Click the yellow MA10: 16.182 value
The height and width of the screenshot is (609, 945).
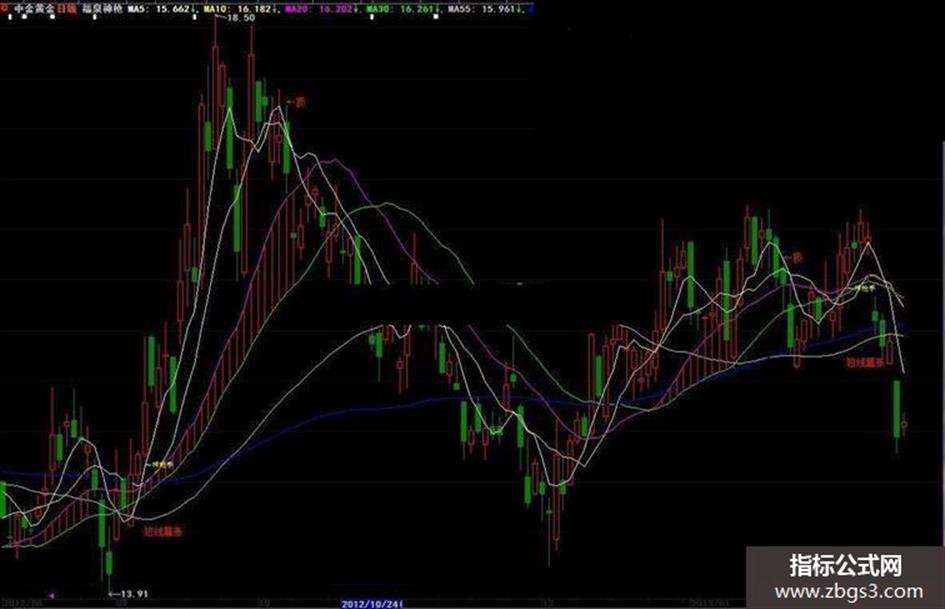pos(238,9)
